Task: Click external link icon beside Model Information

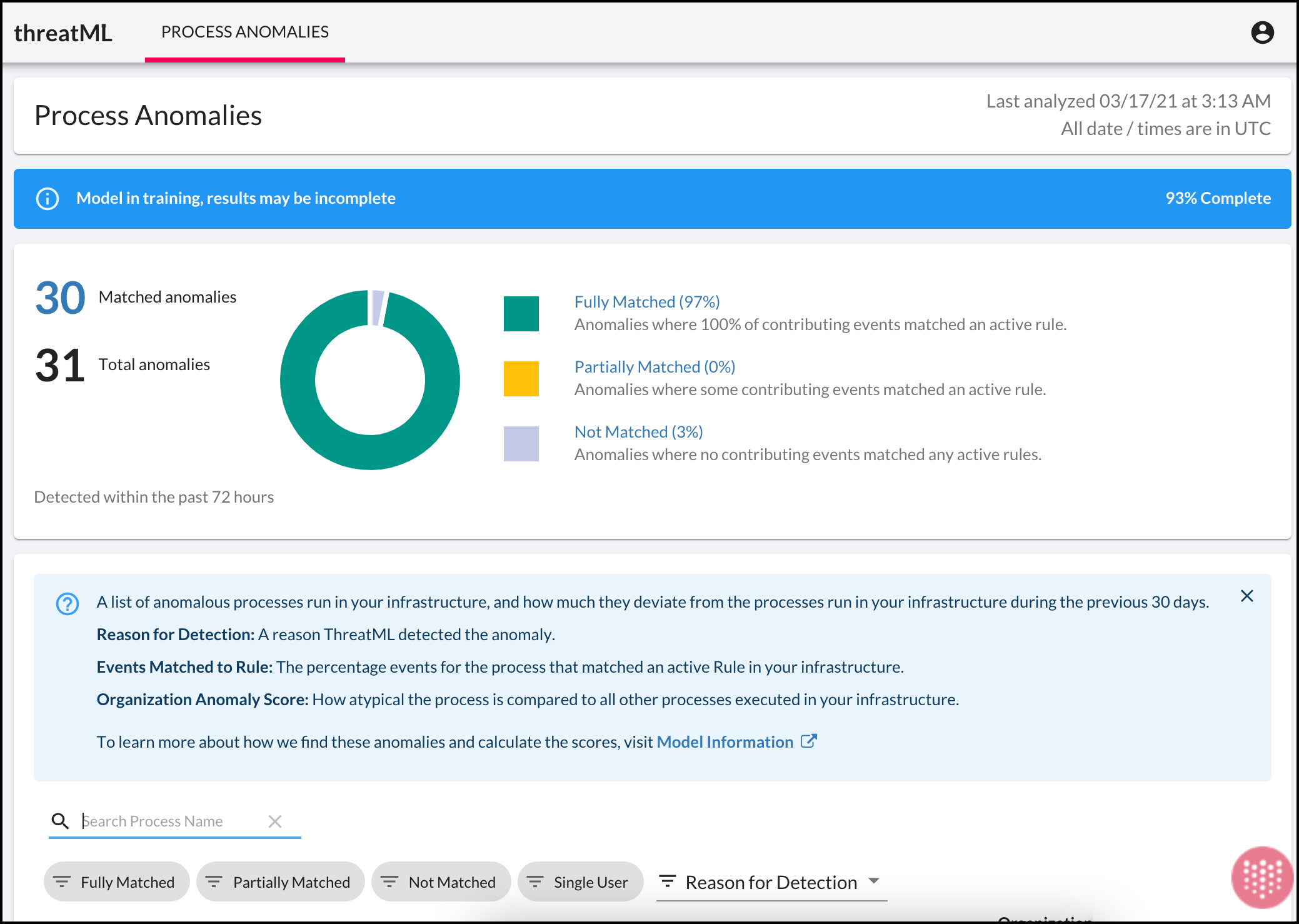Action: (809, 741)
